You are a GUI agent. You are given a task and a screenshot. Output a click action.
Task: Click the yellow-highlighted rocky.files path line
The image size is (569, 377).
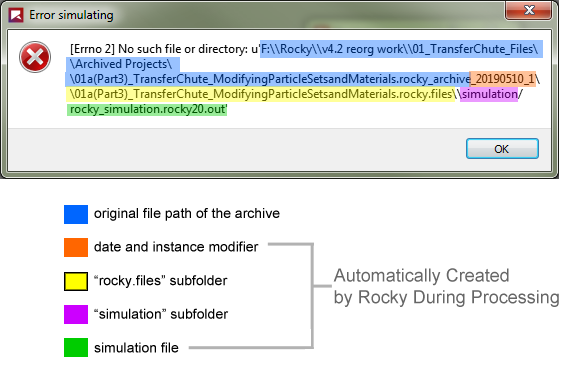pos(261,94)
